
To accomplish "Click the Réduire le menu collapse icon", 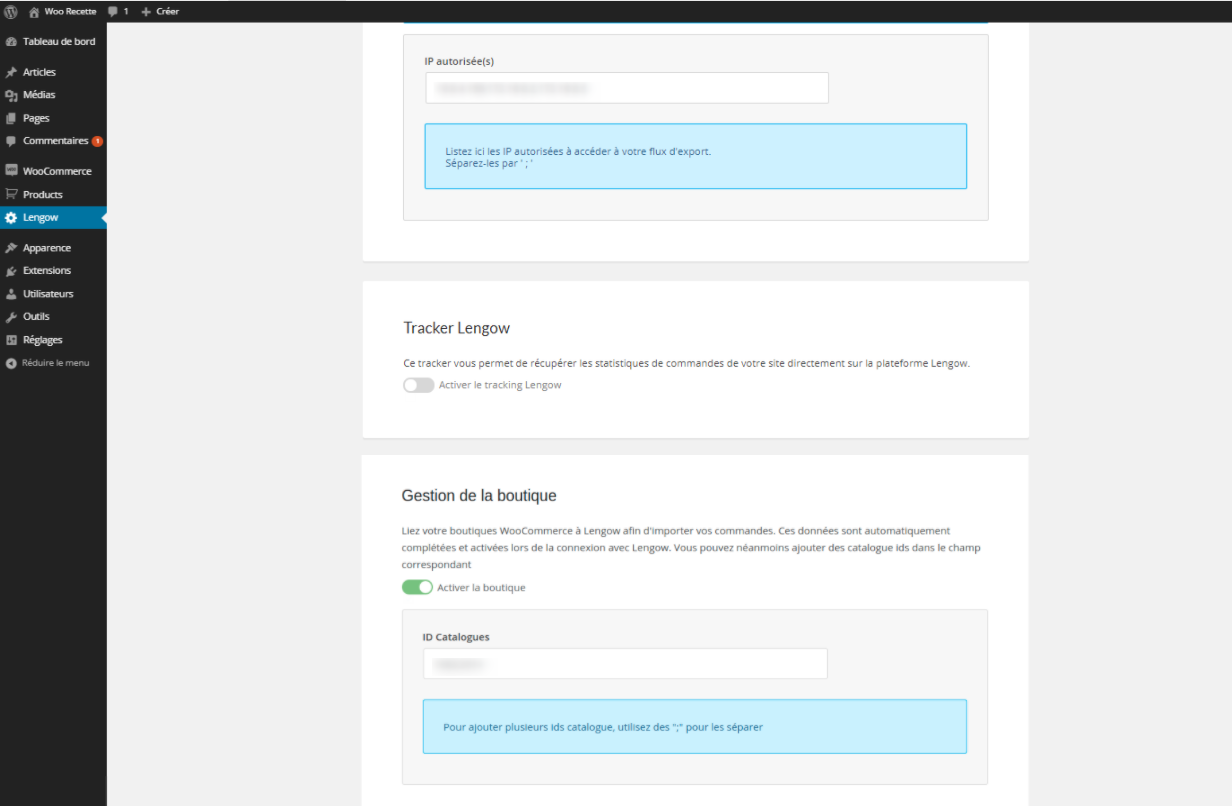I will click(11, 363).
